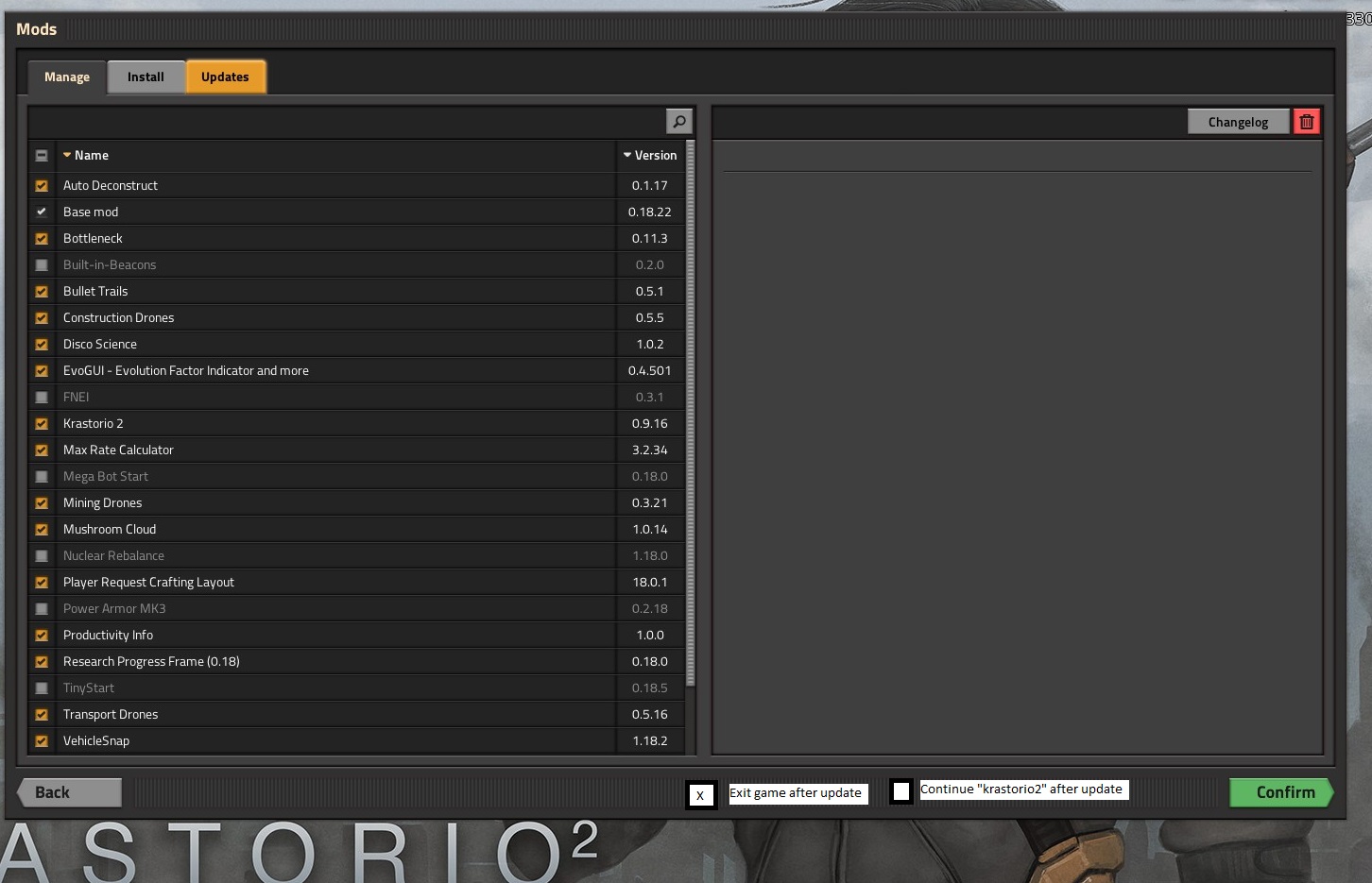
Task: Open the Updates tab
Action: click(x=225, y=77)
